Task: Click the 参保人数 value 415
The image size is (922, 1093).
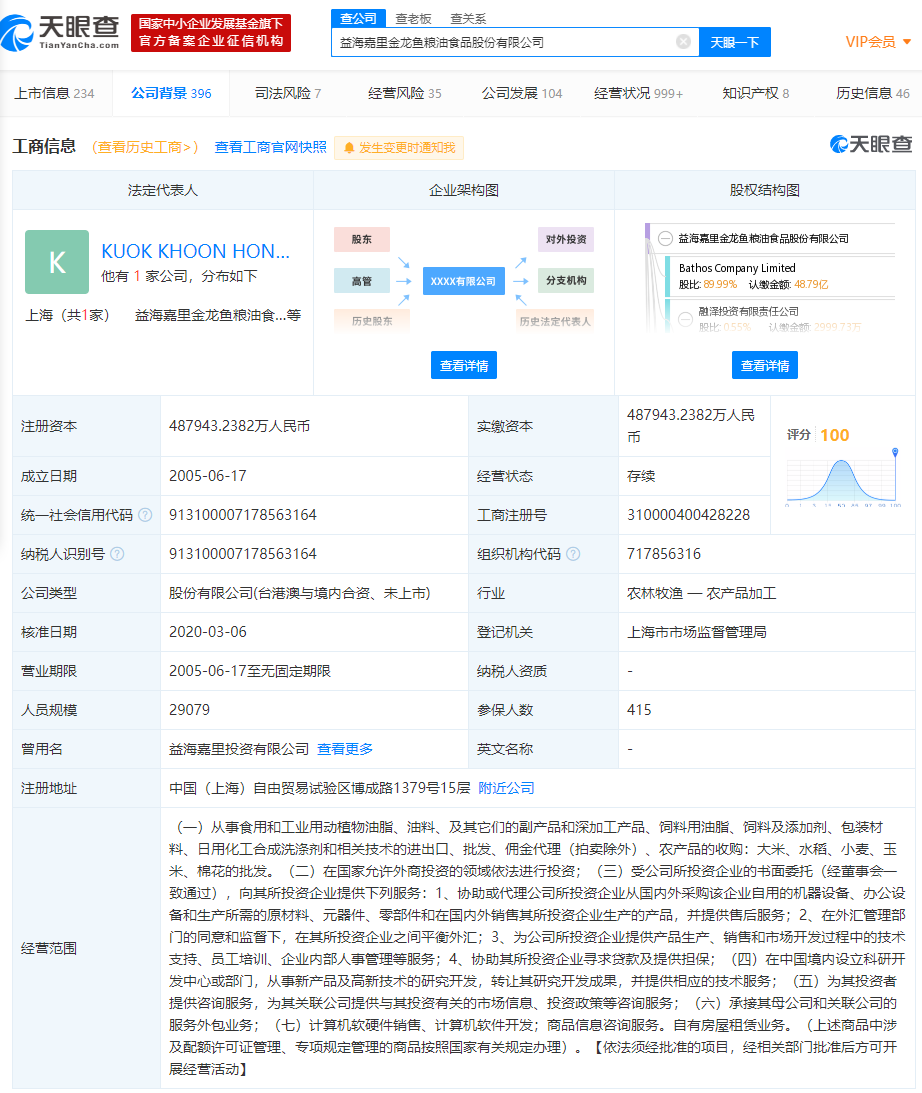Action: (x=639, y=710)
